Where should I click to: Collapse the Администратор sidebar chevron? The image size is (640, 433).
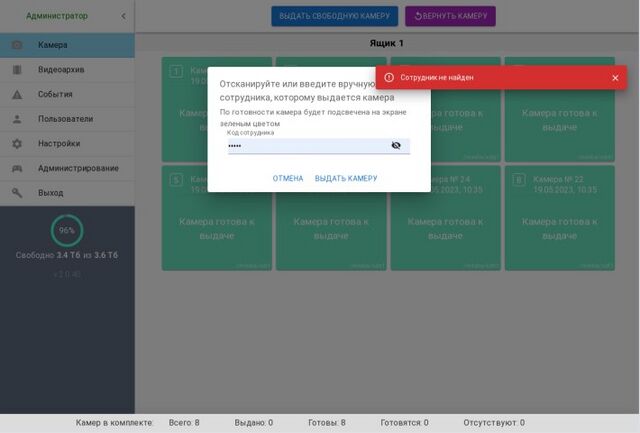[123, 16]
